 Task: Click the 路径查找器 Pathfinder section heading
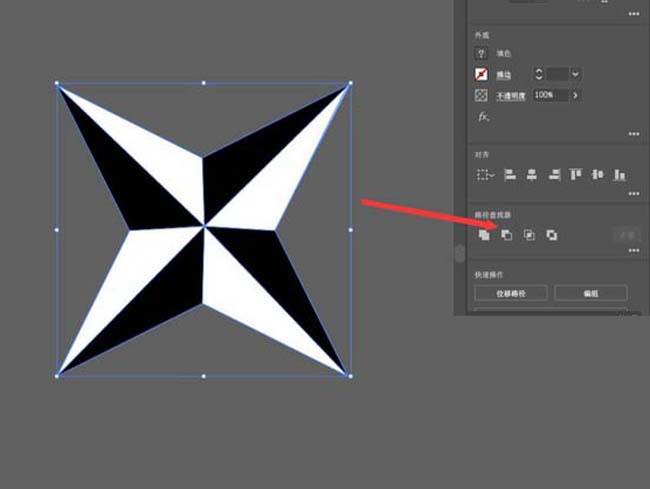coord(492,215)
